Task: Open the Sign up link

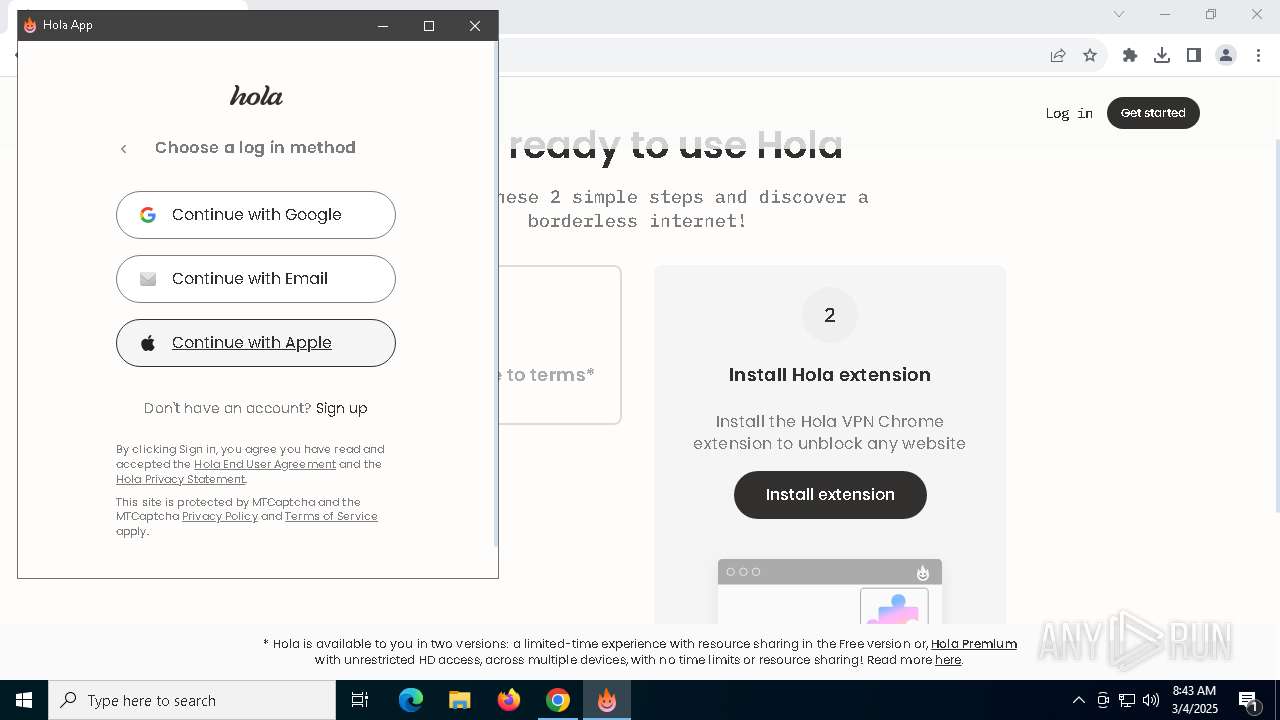Action: click(x=342, y=408)
